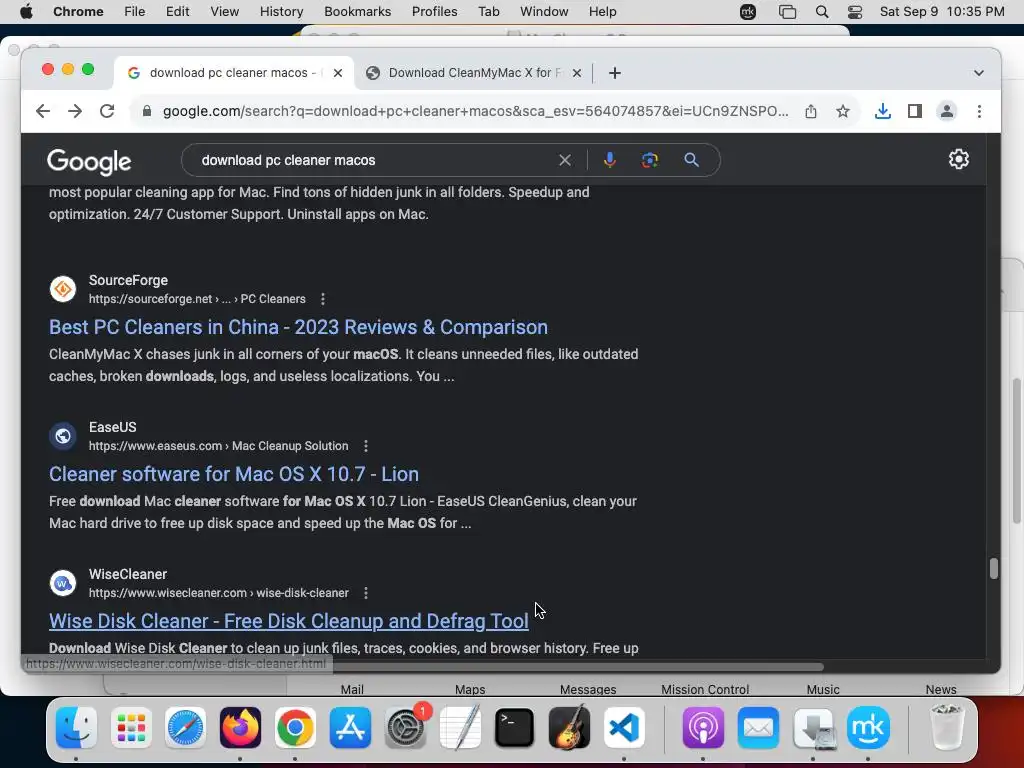Close the Download CleanMyMac X tab
The width and height of the screenshot is (1024, 768).
(x=577, y=73)
